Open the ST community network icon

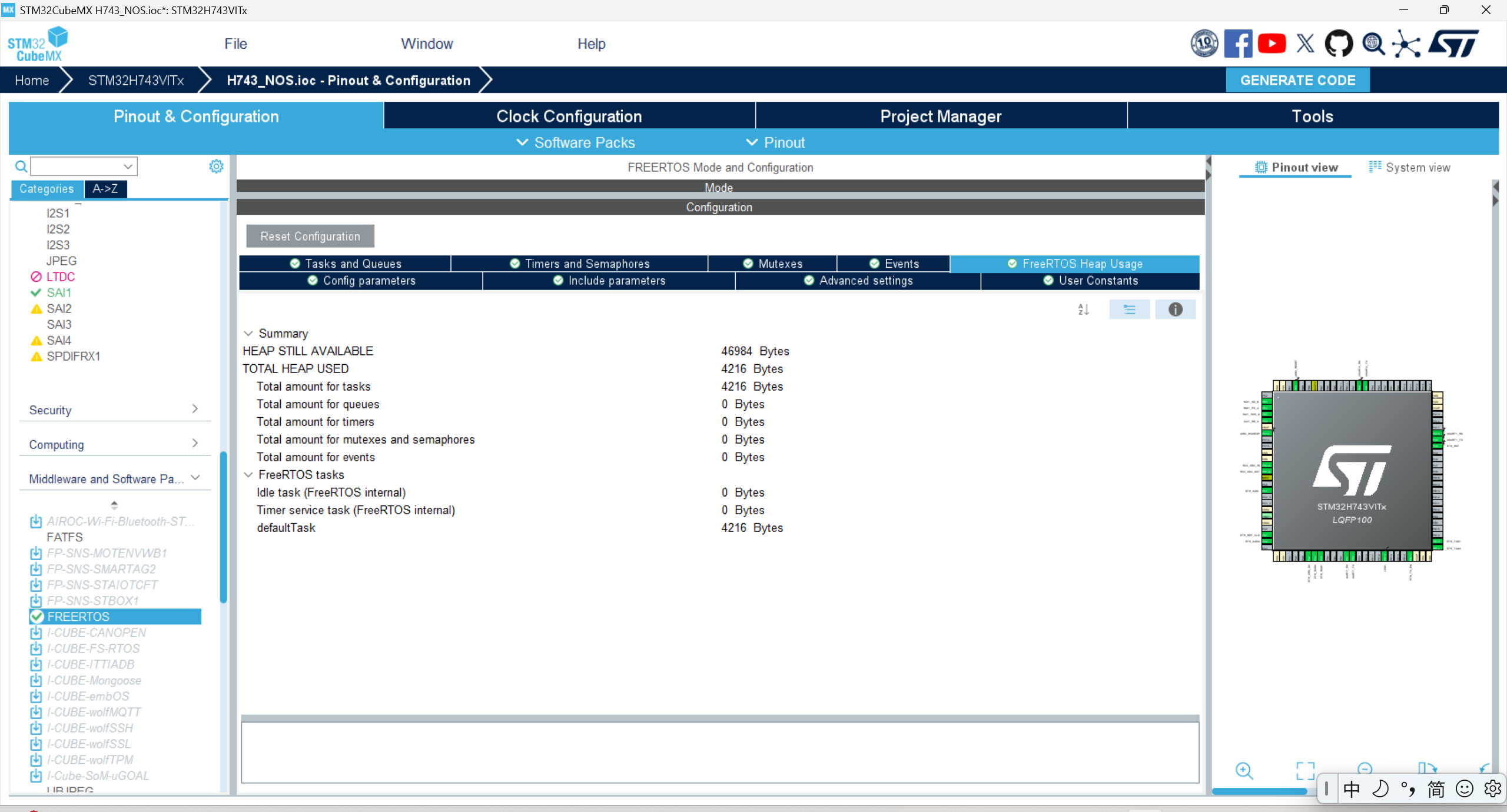tap(1406, 44)
